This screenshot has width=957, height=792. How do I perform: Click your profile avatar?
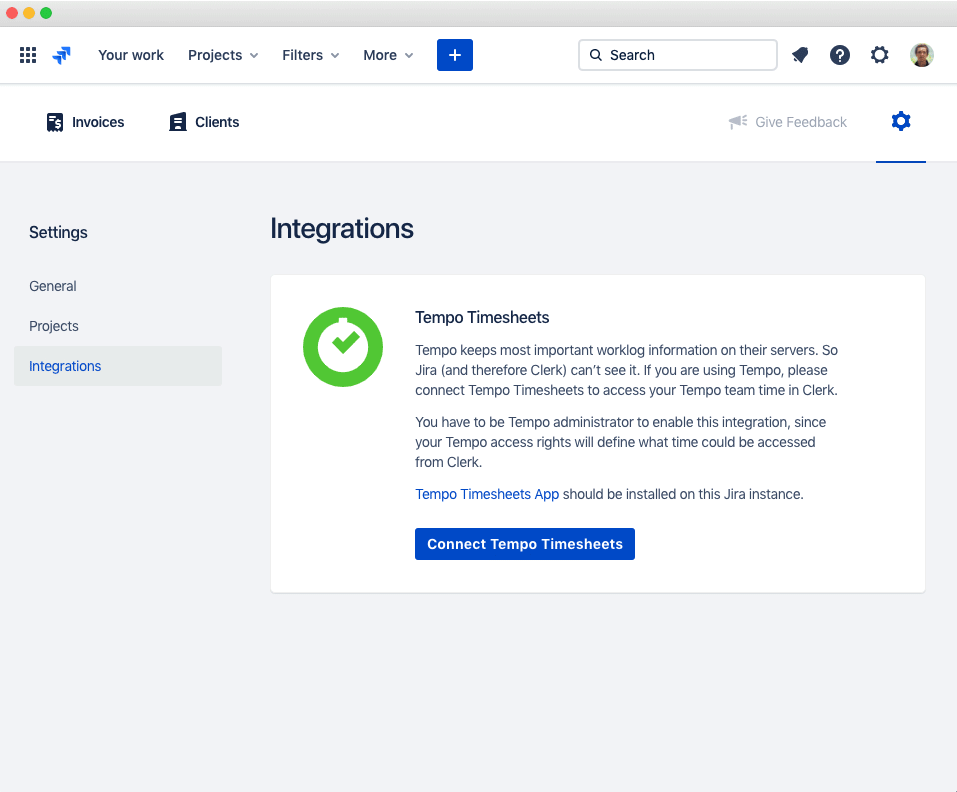(x=921, y=55)
